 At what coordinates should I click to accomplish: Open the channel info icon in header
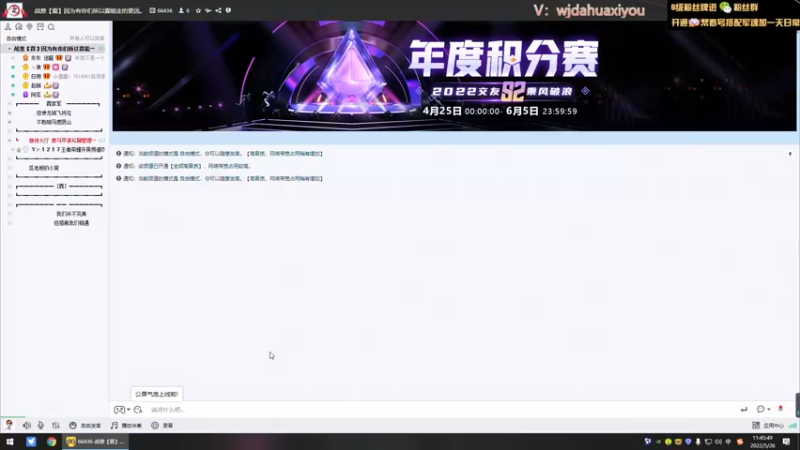228,10
